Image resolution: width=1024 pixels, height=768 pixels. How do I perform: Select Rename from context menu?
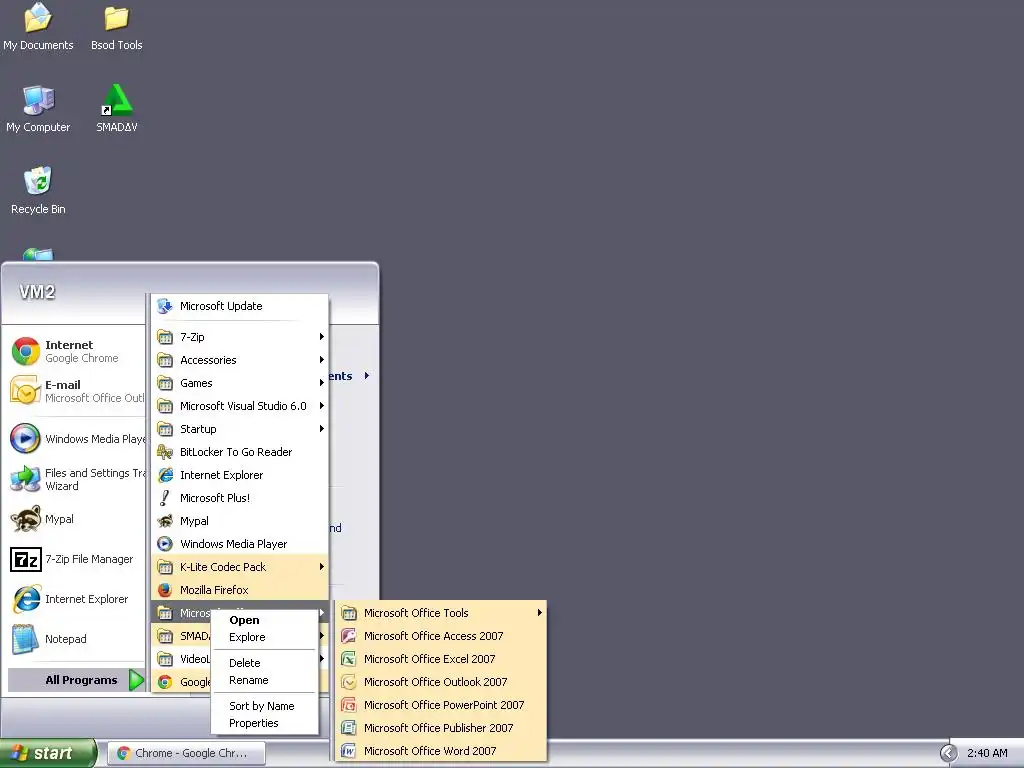[x=264, y=680]
